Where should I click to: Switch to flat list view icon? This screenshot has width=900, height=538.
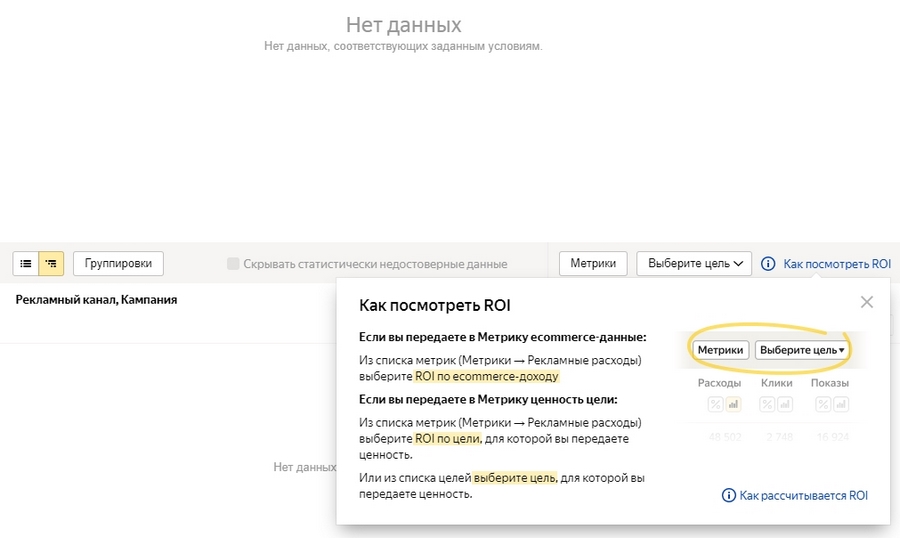tap(25, 264)
